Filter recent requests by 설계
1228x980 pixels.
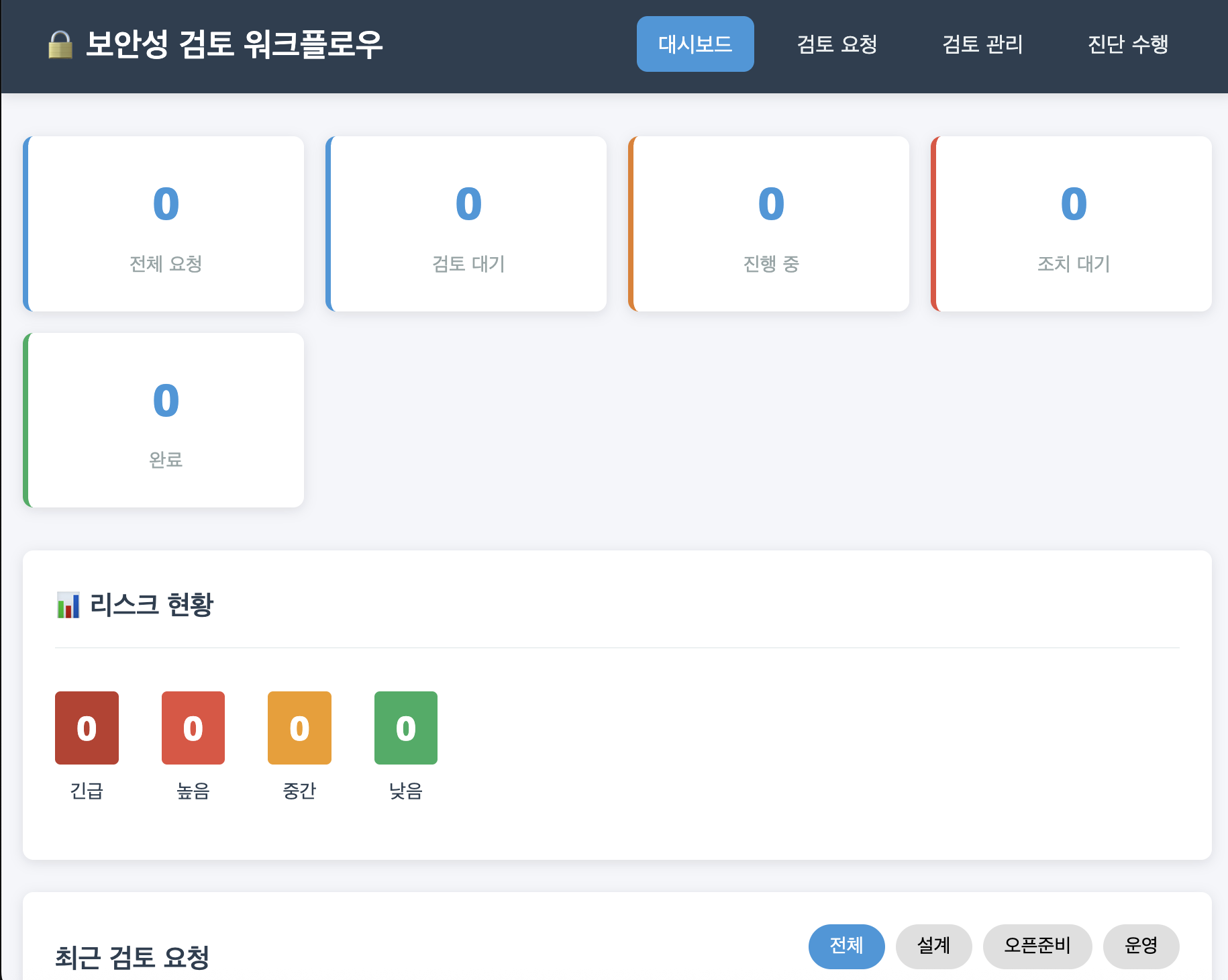pyautogui.click(x=933, y=946)
